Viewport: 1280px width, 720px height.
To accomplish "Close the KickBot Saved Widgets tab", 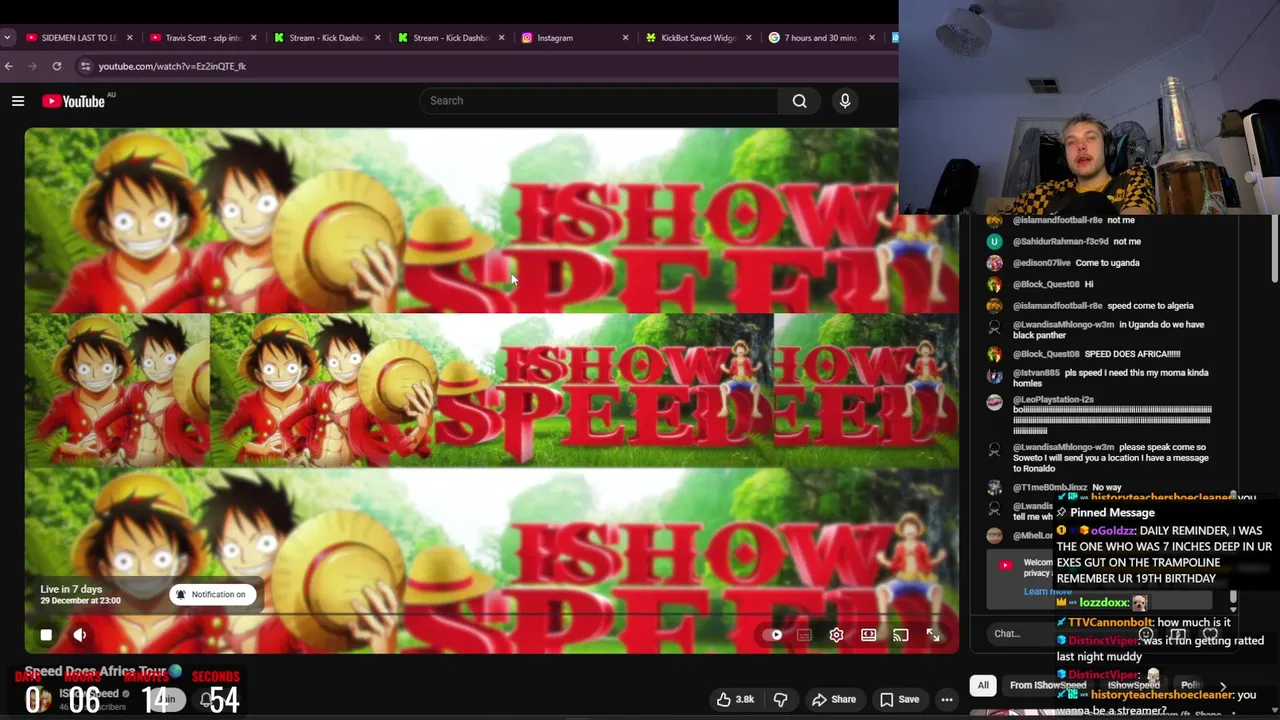I will [749, 38].
